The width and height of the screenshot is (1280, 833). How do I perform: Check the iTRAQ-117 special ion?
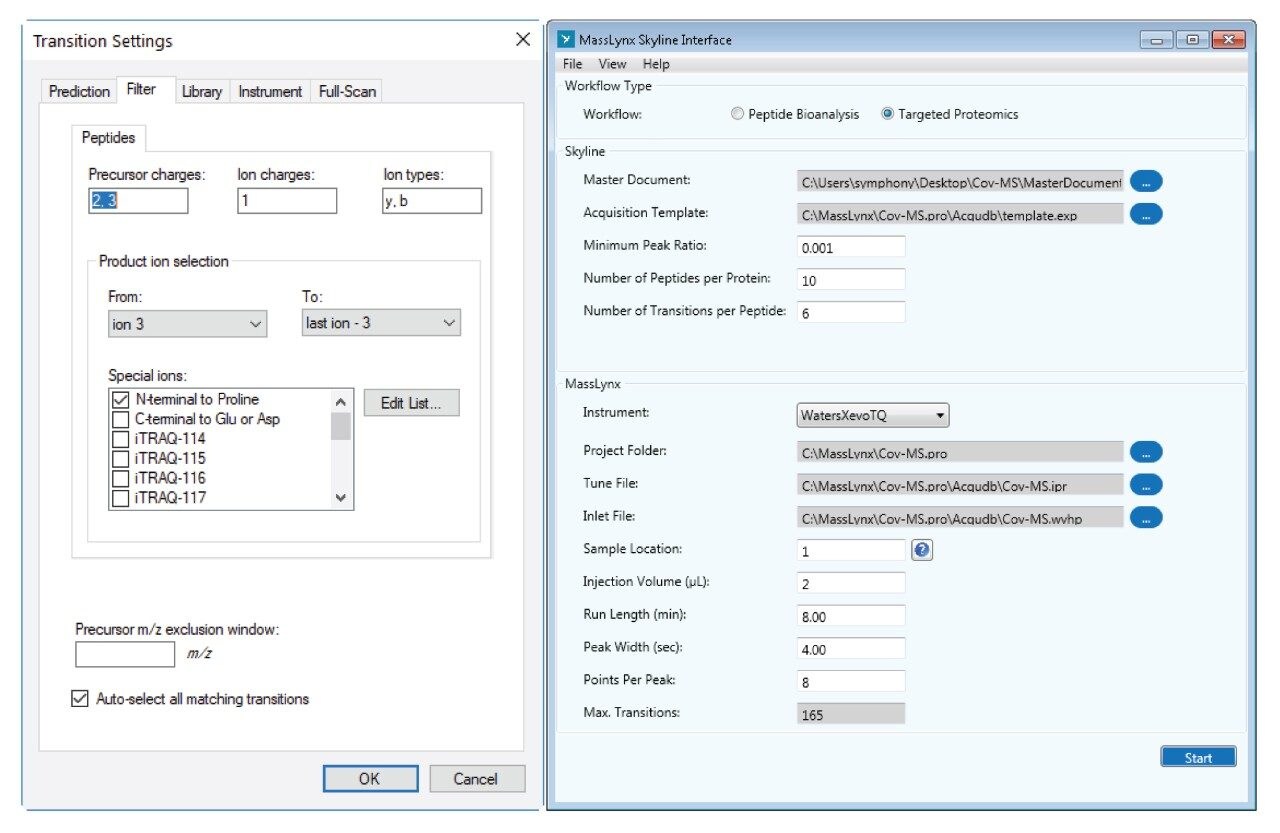click(121, 498)
